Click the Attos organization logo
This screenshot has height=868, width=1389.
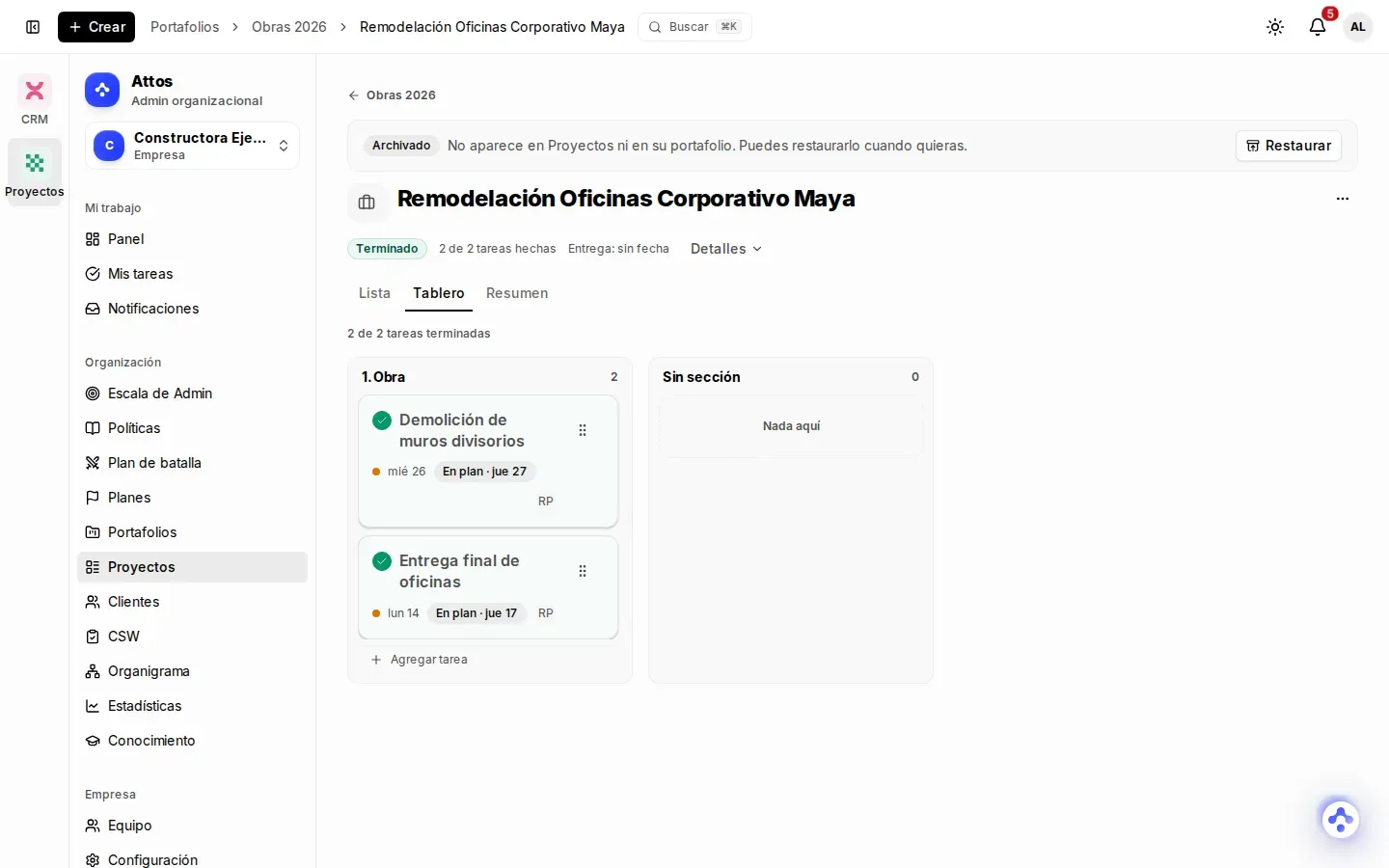pos(102,90)
